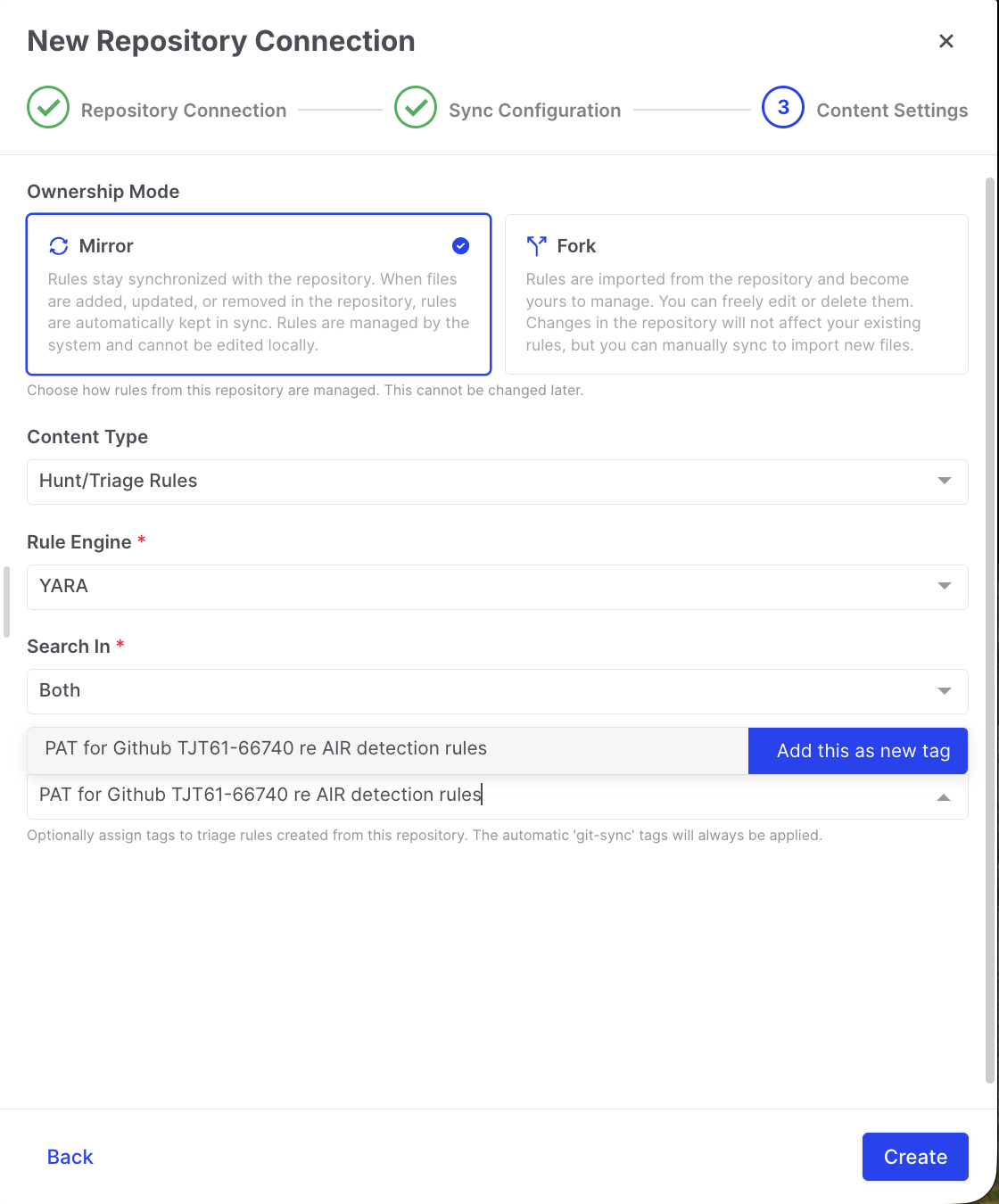Open the Rule Engine dropdown showing YARA
This screenshot has height=1204, width=999.
[497, 586]
